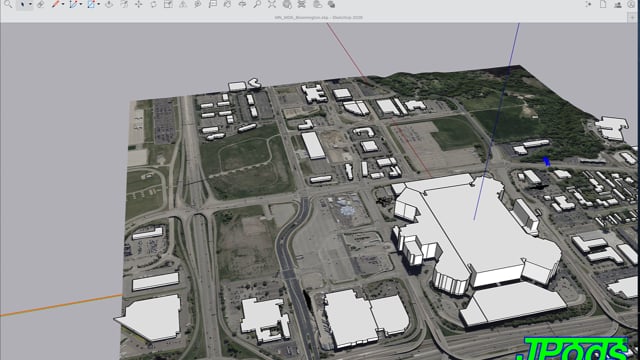Viewport: 640px width, 360px height.
Task: Select the large white mall building model
Action: 473,237
